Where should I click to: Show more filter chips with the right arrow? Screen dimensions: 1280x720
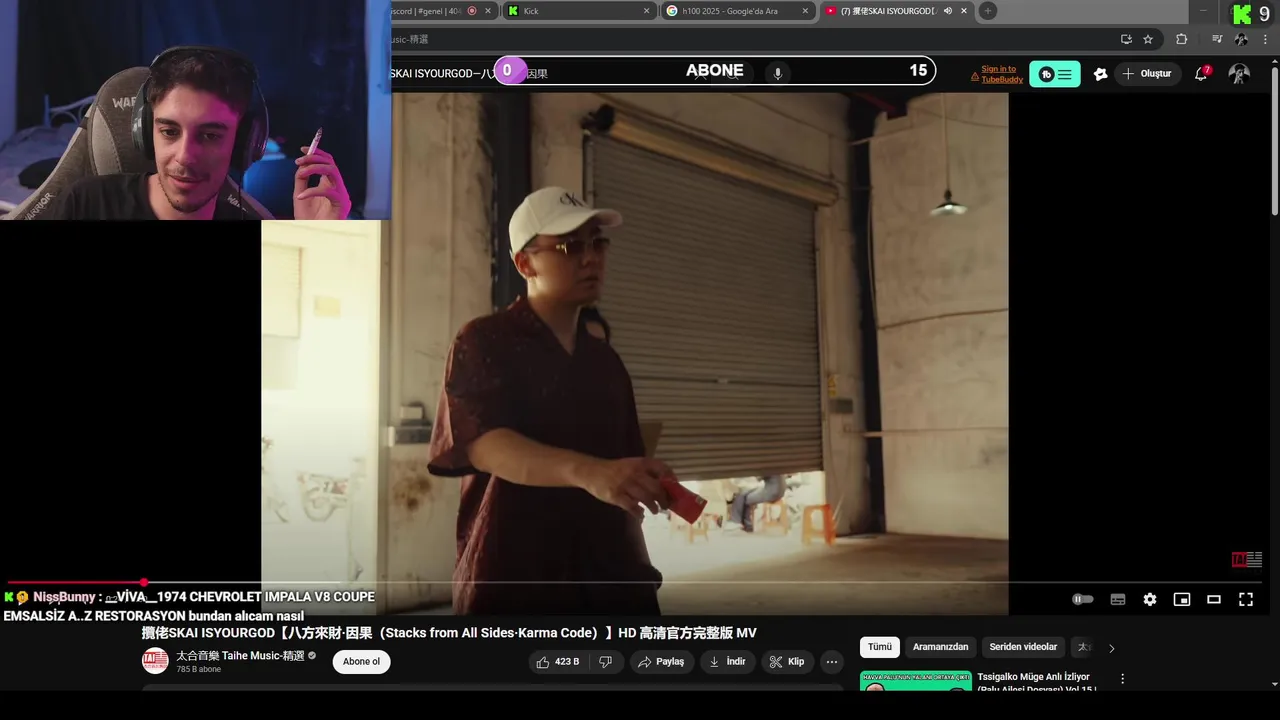1111,648
